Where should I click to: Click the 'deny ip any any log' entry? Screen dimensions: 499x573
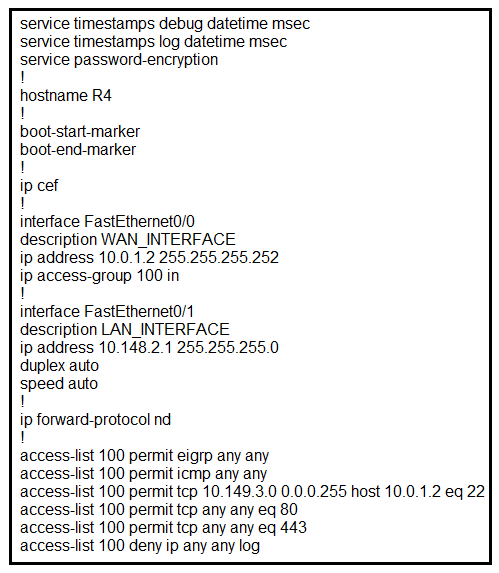point(140,546)
